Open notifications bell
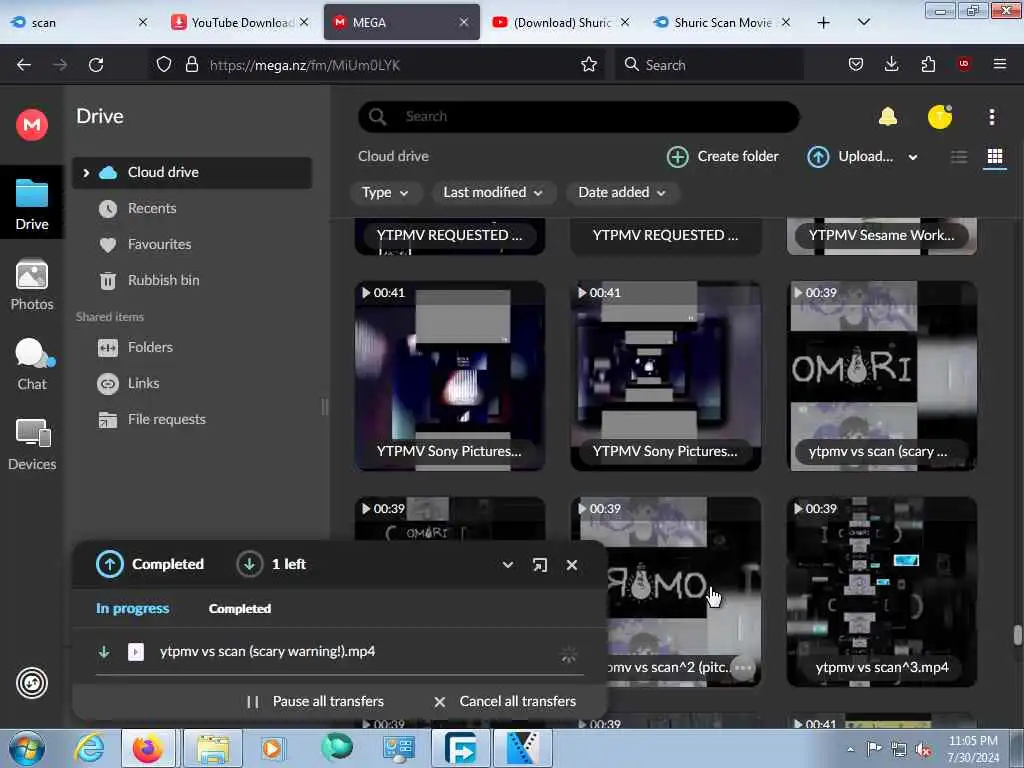The width and height of the screenshot is (1024, 768). [x=888, y=117]
